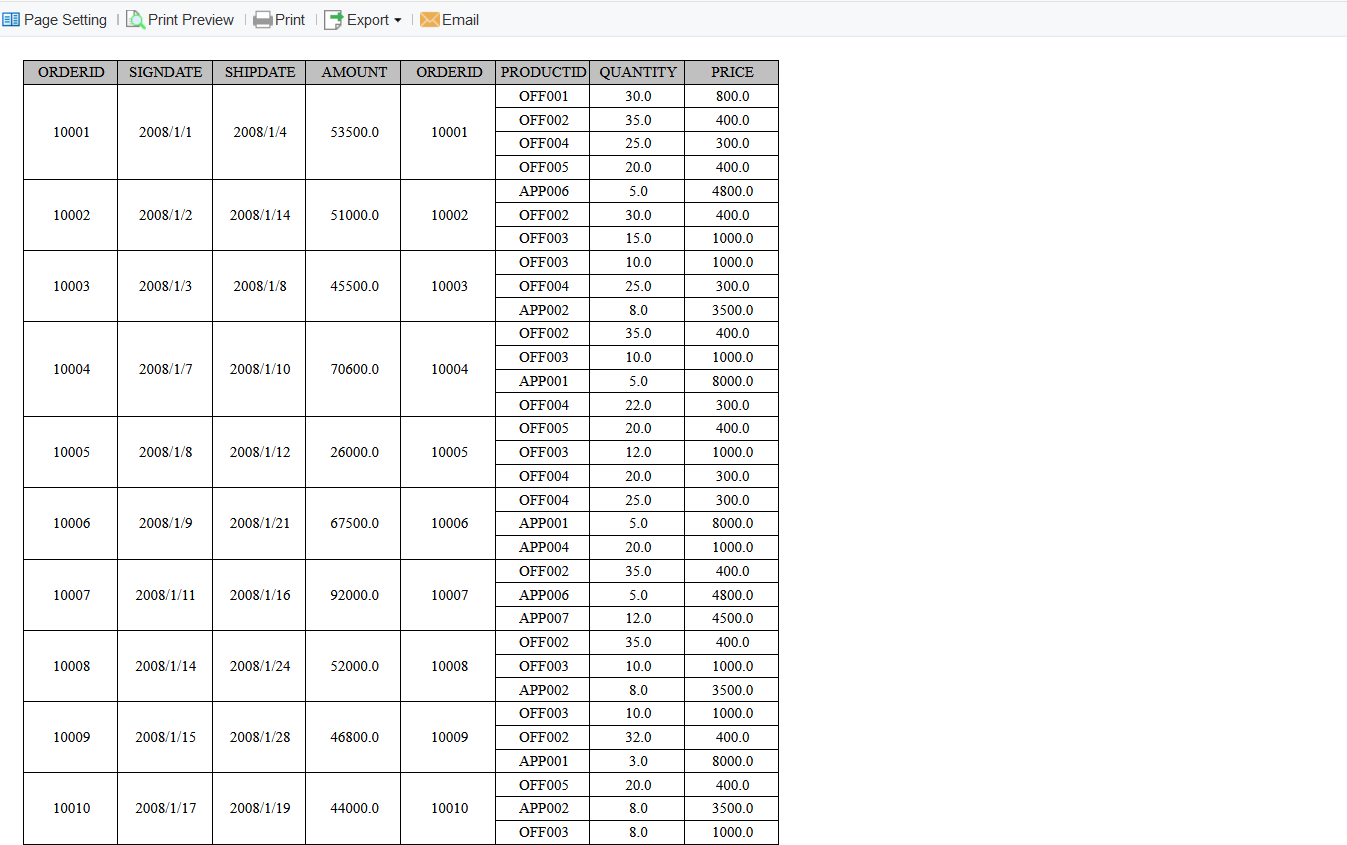This screenshot has width=1347, height=845.
Task: Click the PRICE column header
Action: pyautogui.click(x=731, y=71)
